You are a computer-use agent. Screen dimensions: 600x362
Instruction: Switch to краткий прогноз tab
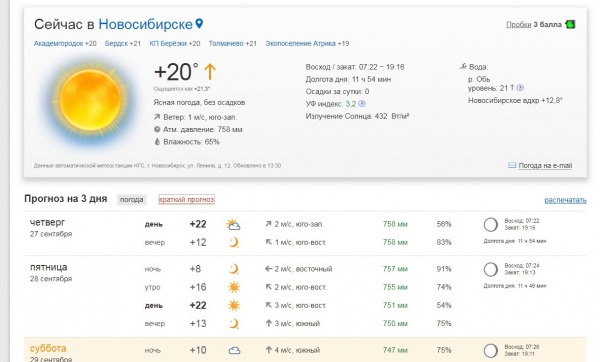[186, 199]
